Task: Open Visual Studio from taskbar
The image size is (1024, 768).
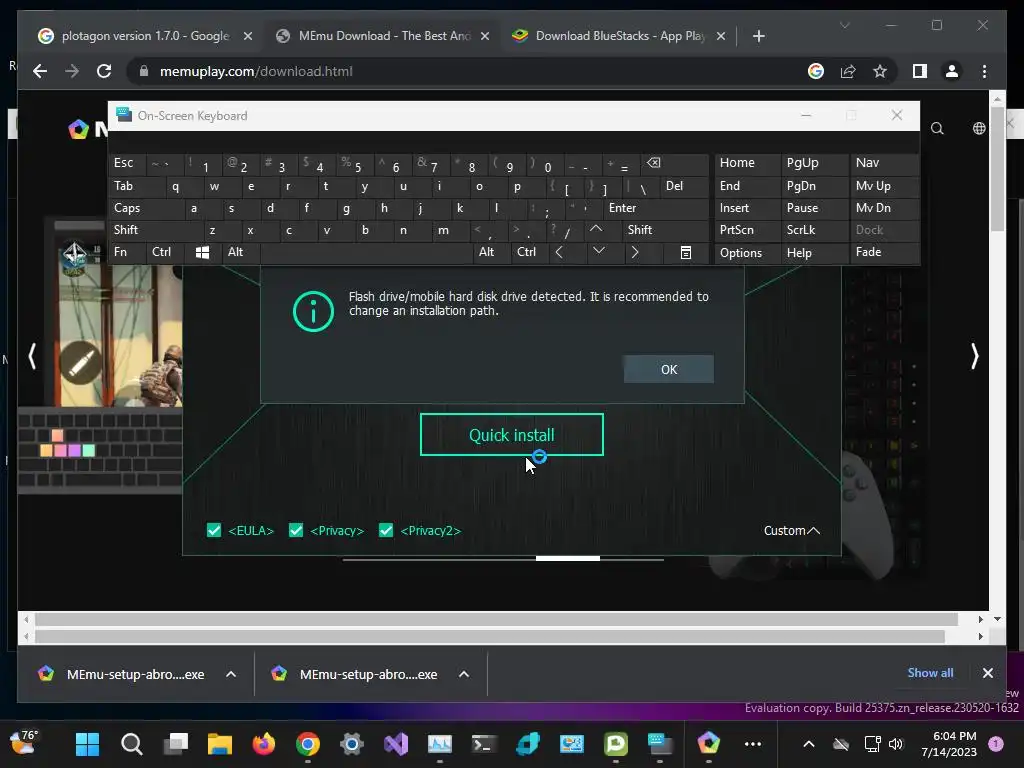Action: 396,743
